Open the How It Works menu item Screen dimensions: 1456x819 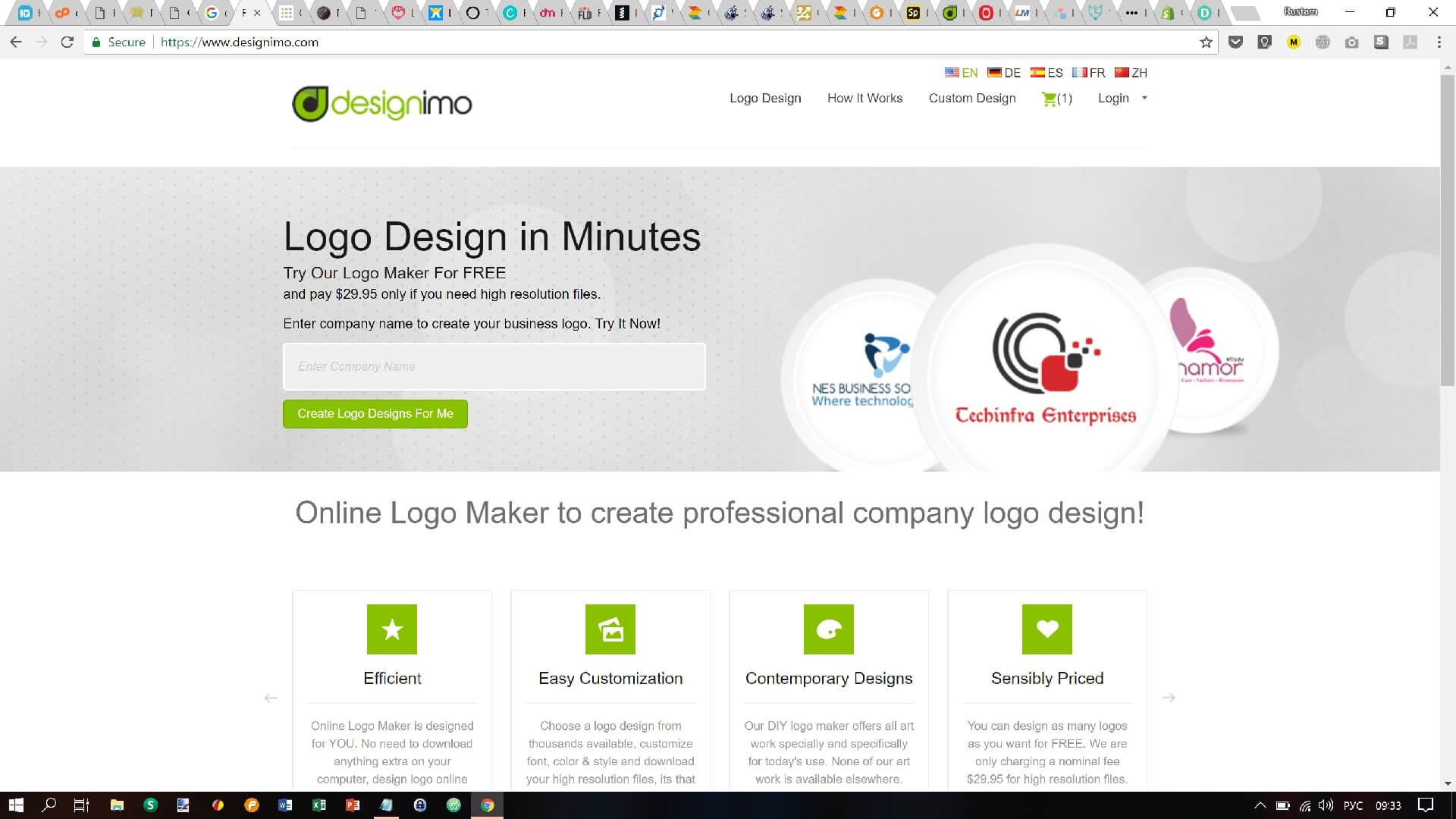pyautogui.click(x=864, y=99)
